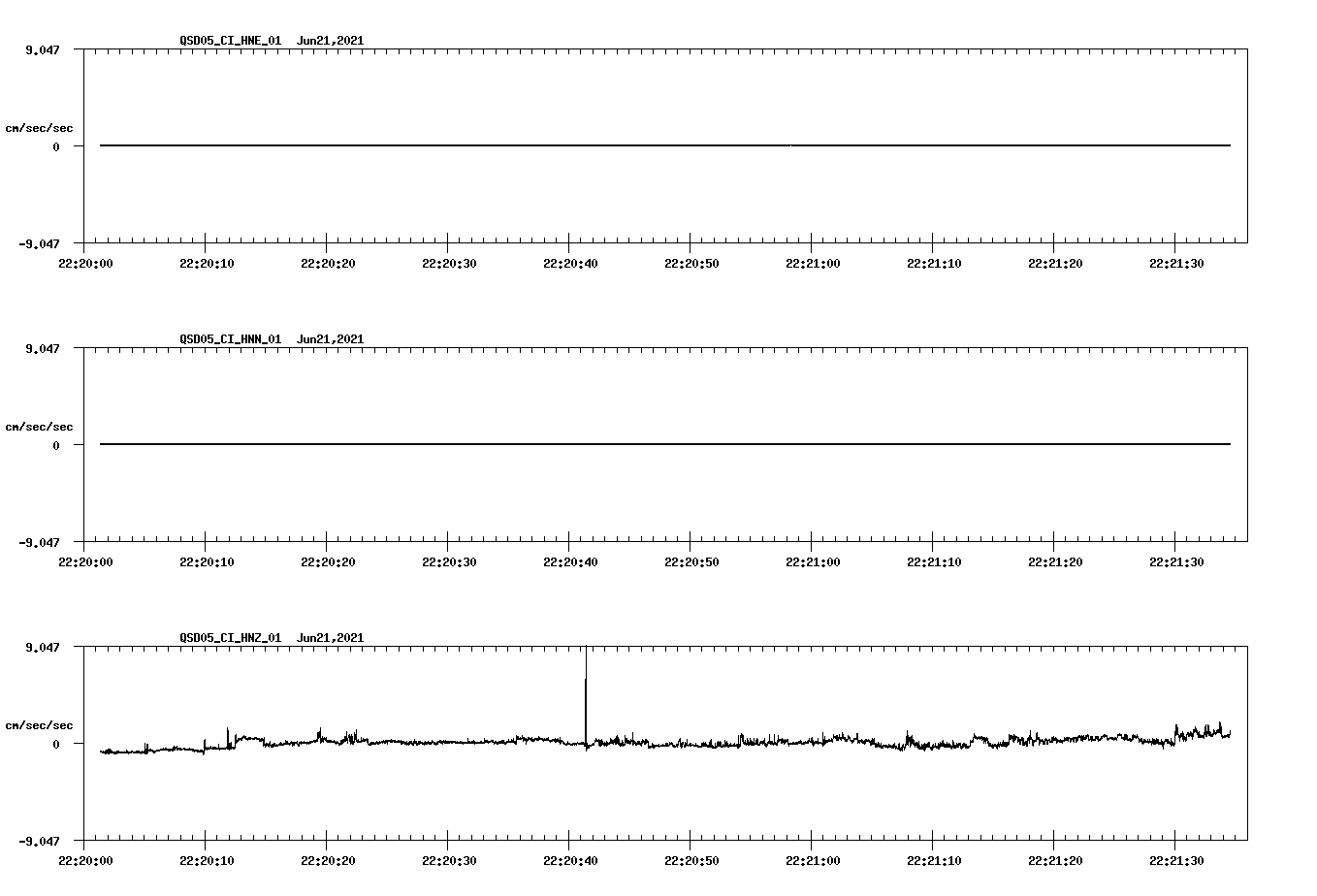Click 22:20:20 time label under HNN plot
The width and height of the screenshot is (1317, 896).
pos(328,561)
